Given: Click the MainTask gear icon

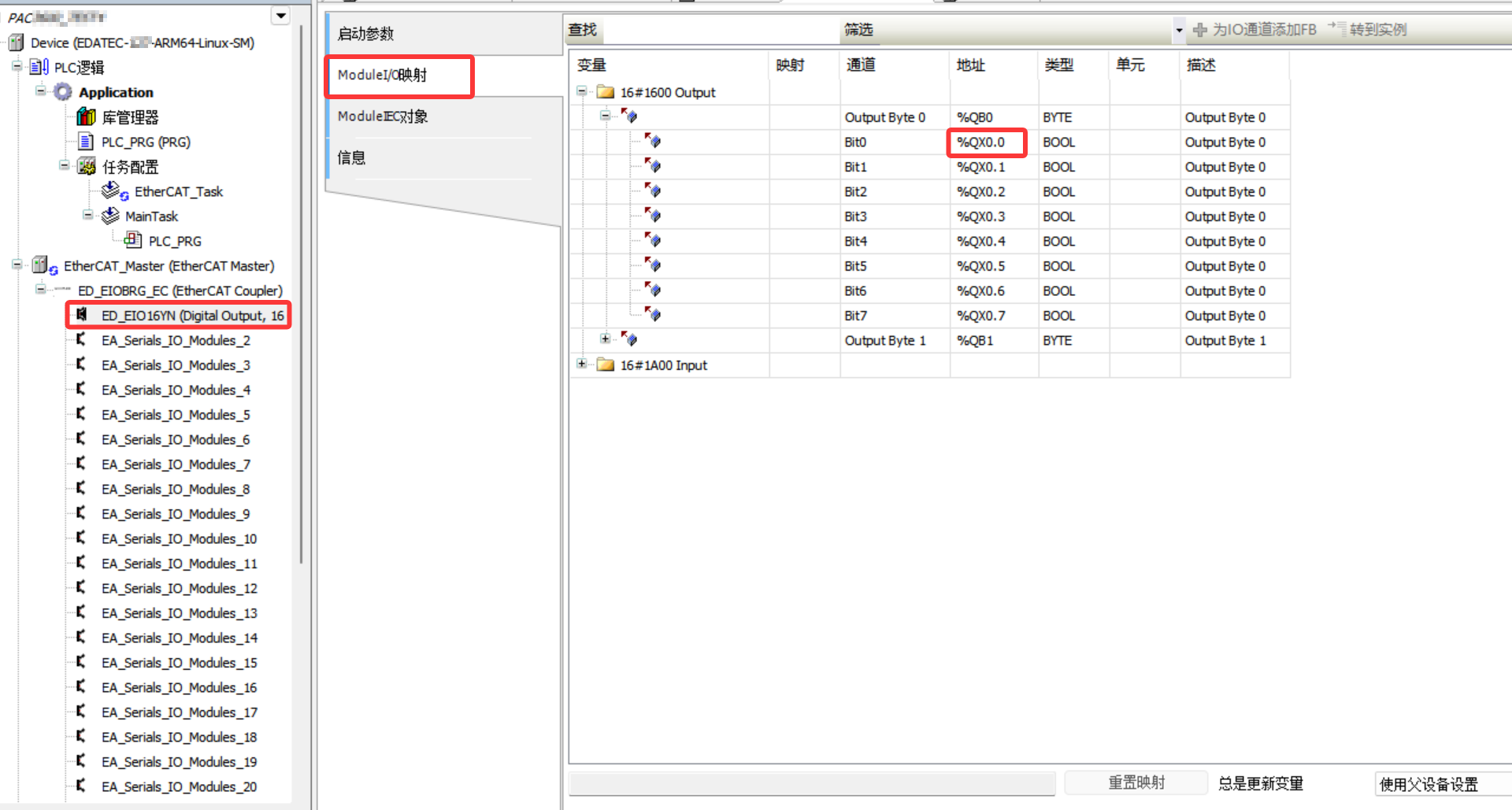Looking at the screenshot, I should [110, 216].
